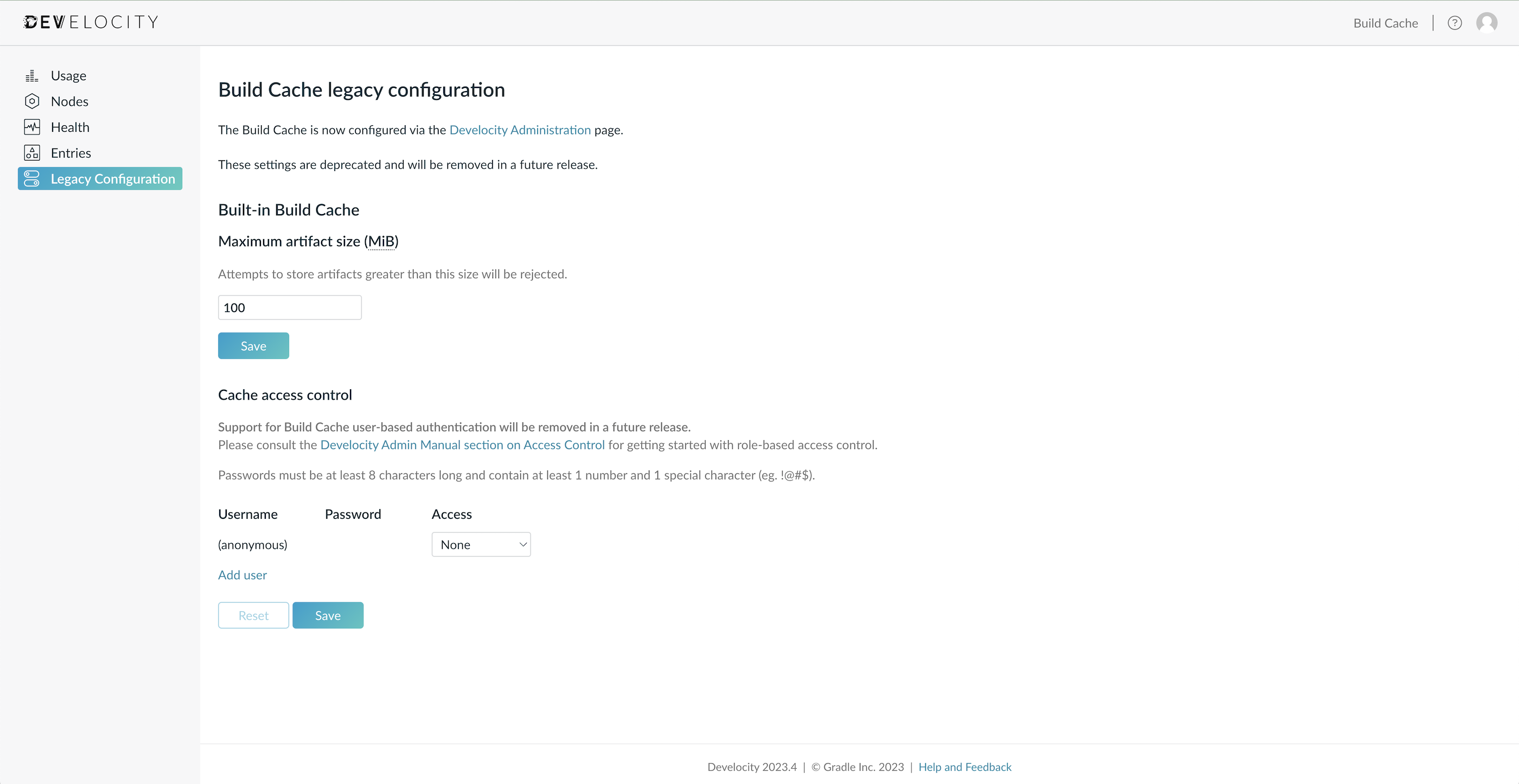Click Add user
1519x784 pixels.
[242, 575]
